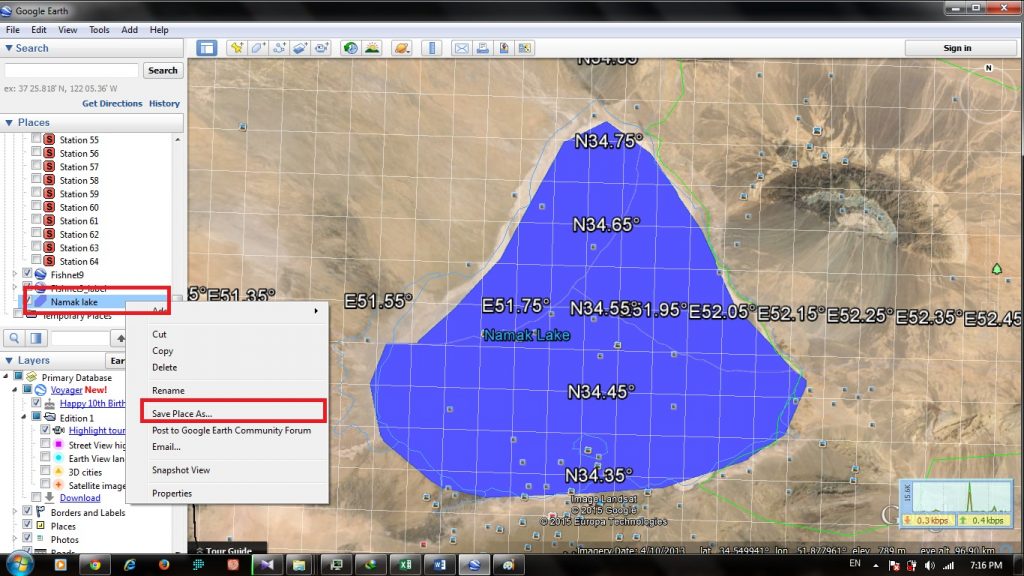Open the Add Image Overlay tool
The width and height of the screenshot is (1024, 576).
point(300,47)
